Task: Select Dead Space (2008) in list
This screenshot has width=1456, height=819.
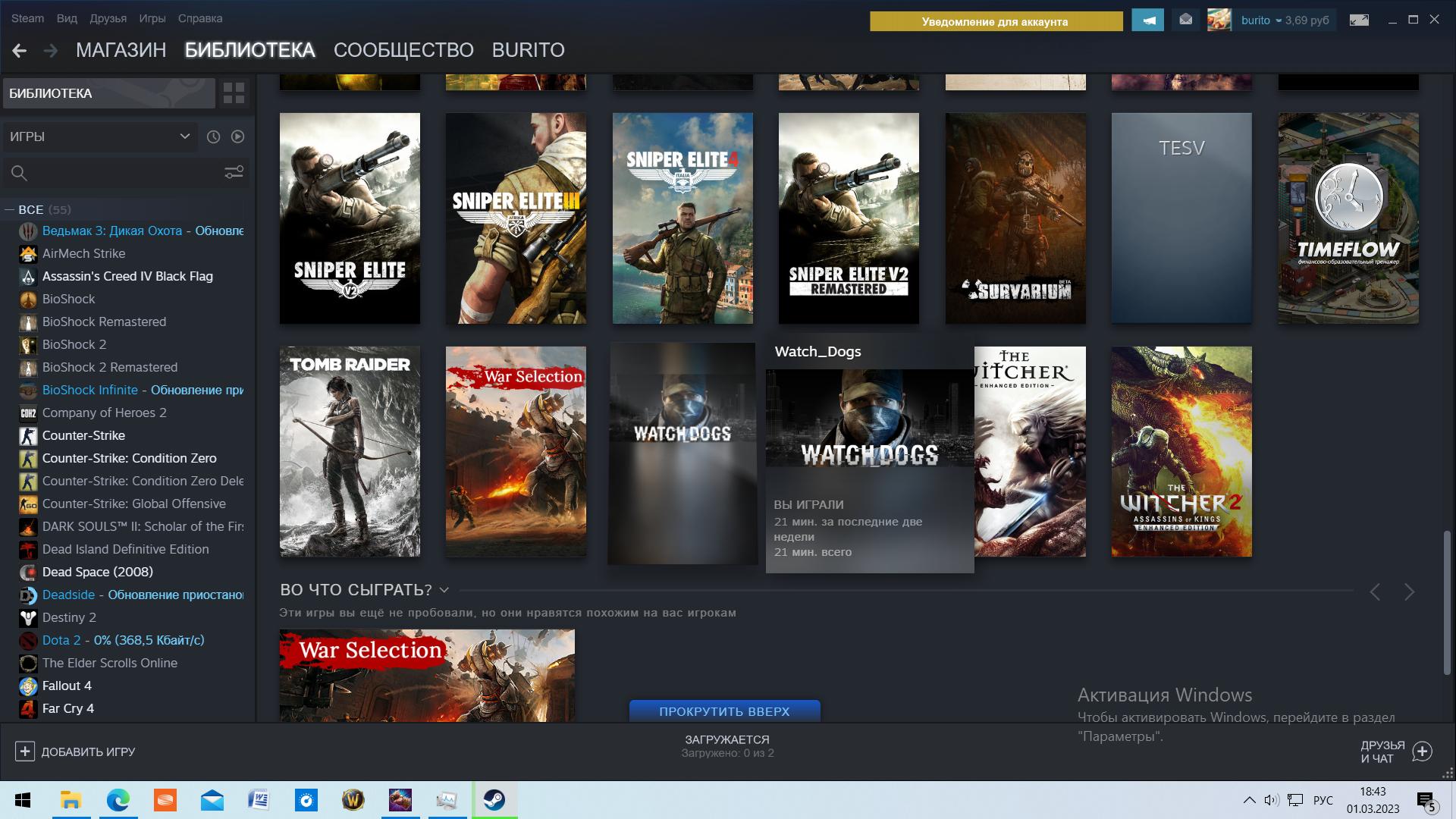Action: point(98,573)
